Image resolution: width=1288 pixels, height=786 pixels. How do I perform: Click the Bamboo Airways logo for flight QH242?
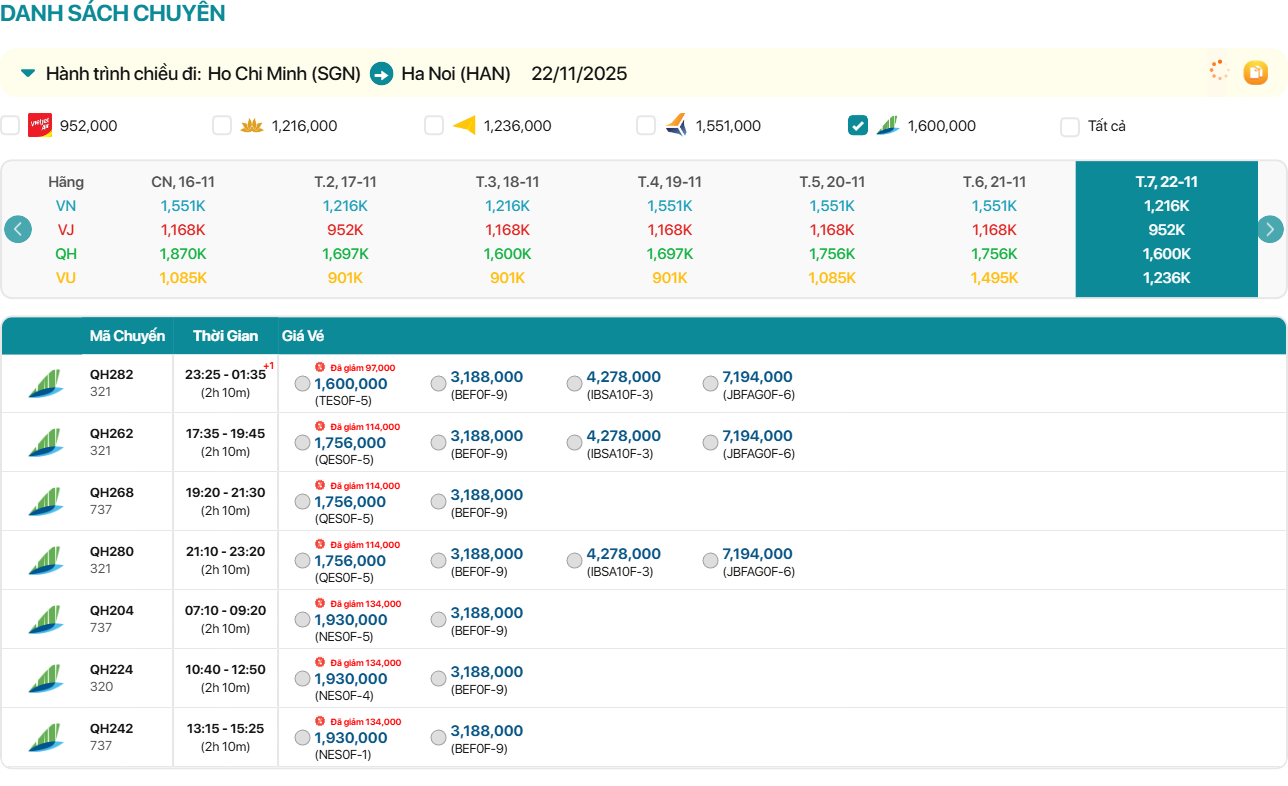click(x=45, y=738)
